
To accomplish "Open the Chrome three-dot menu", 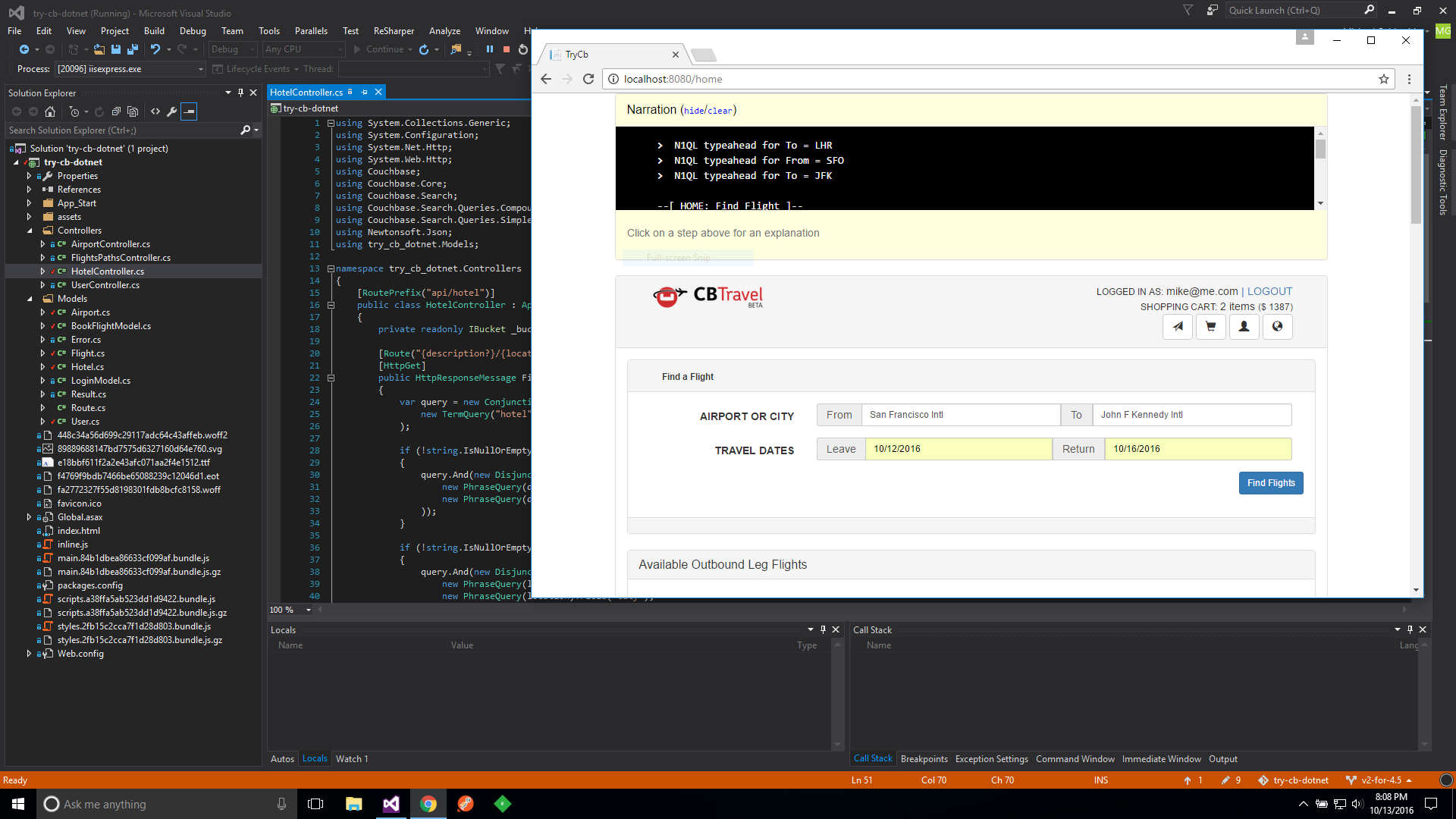I will (x=1410, y=79).
